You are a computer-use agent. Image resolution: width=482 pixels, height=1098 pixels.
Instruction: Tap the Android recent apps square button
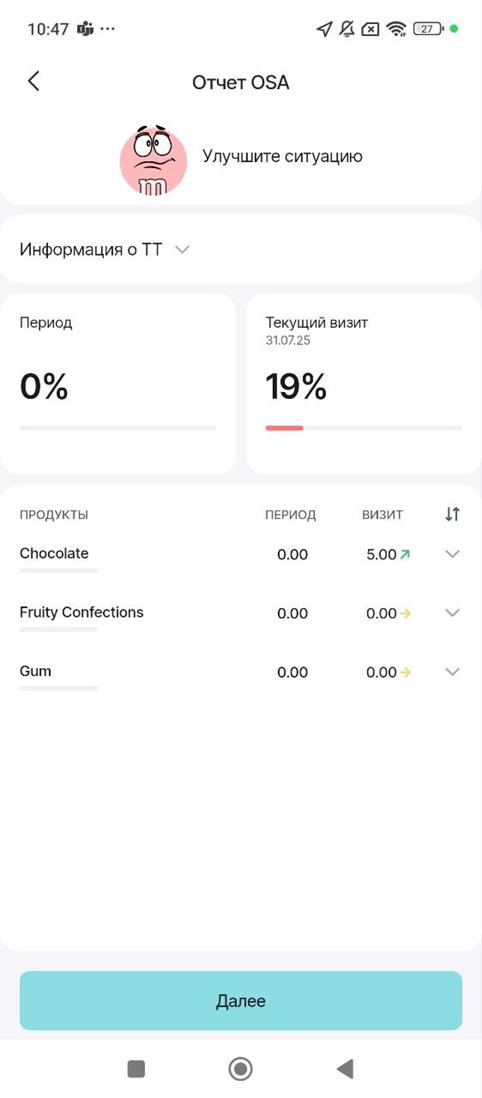(136, 1069)
